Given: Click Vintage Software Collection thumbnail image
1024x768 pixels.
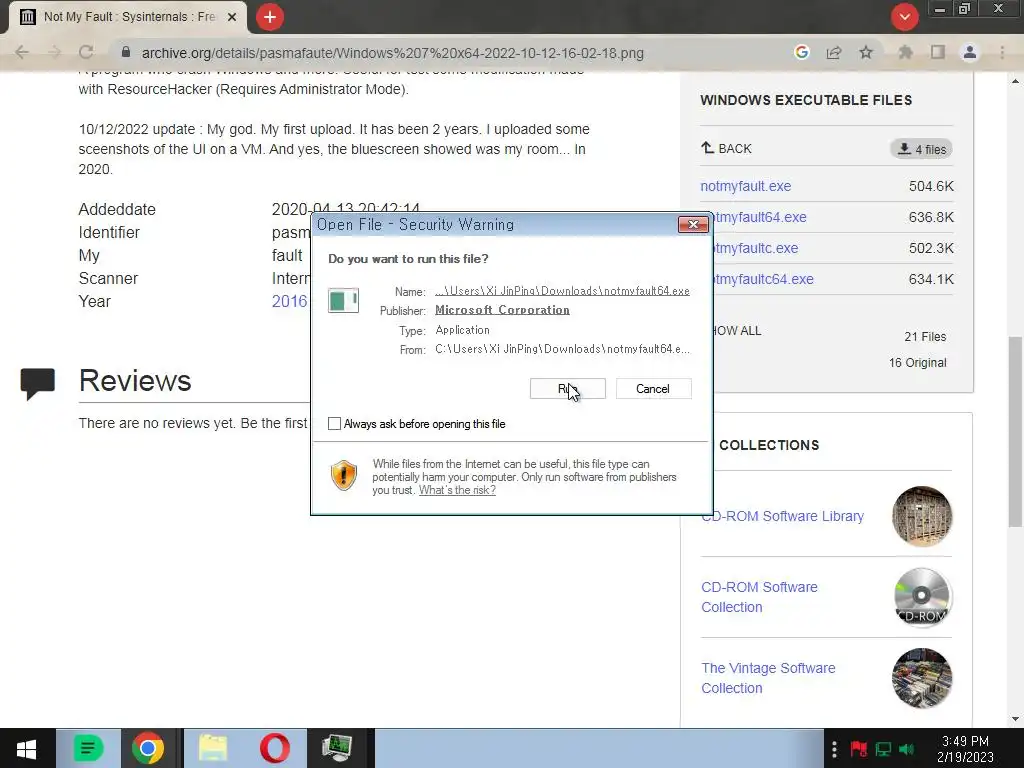Looking at the screenshot, I should (922, 678).
